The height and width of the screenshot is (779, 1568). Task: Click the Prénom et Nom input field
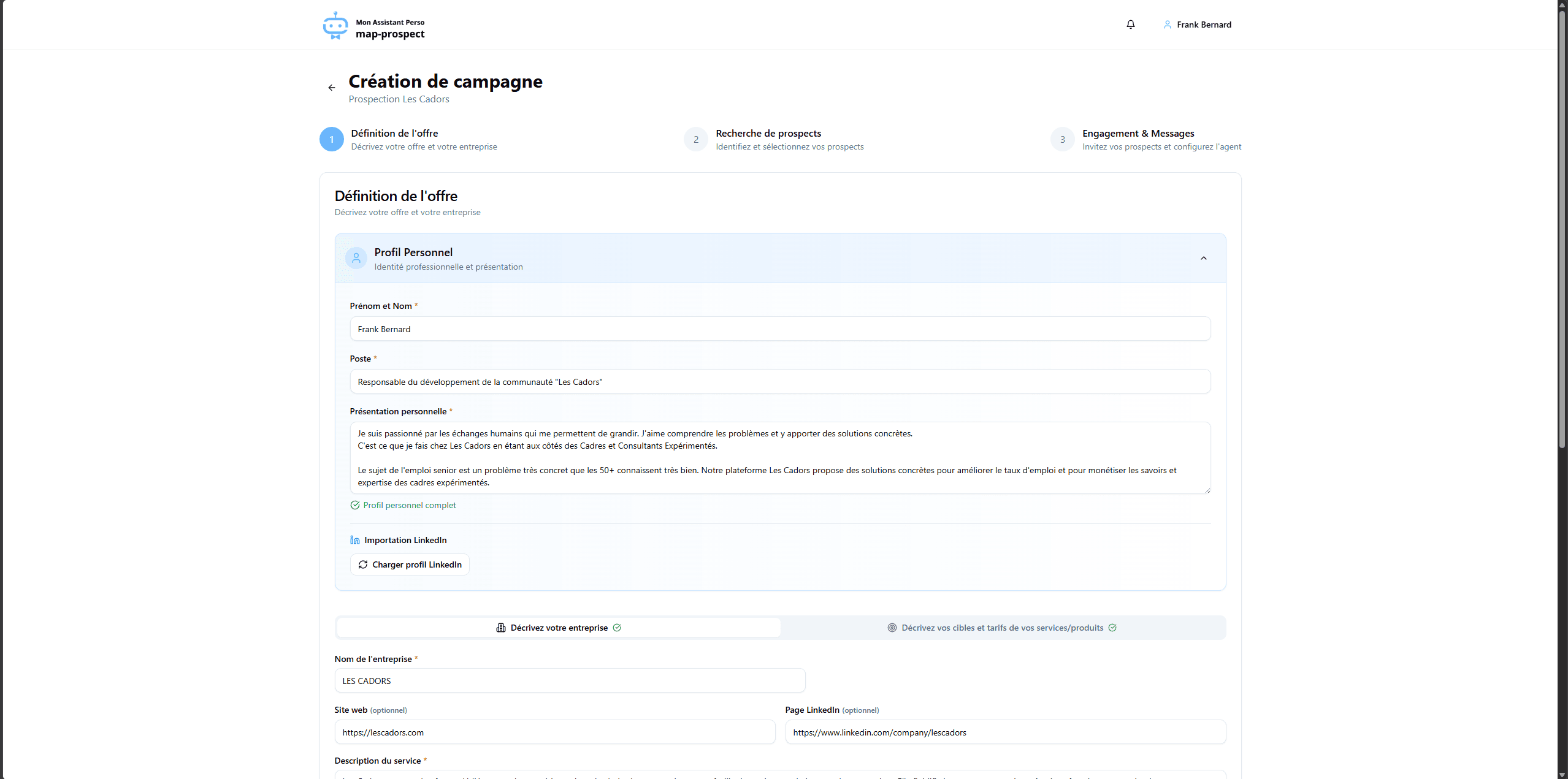coord(780,329)
